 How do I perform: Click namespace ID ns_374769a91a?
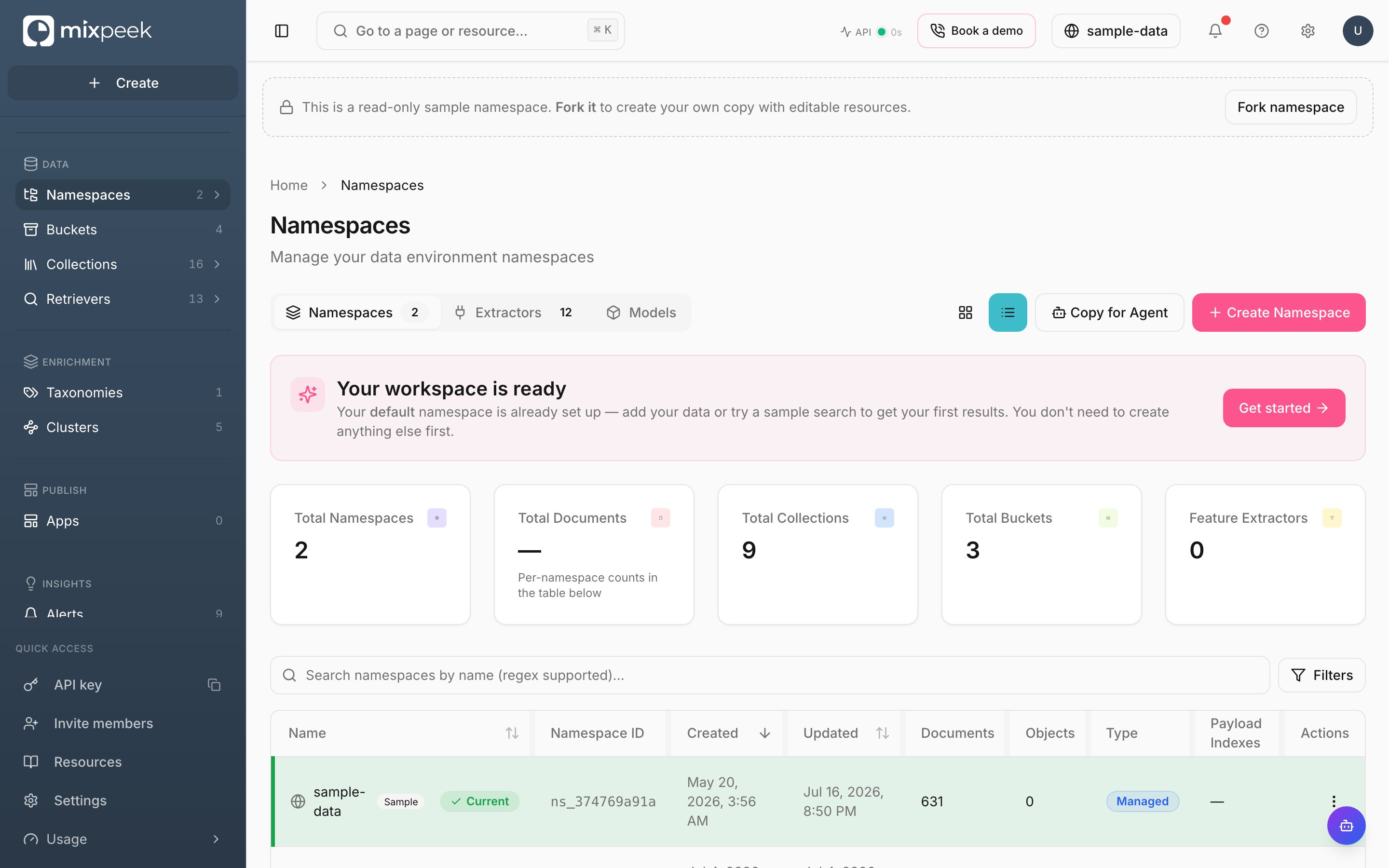tap(603, 801)
